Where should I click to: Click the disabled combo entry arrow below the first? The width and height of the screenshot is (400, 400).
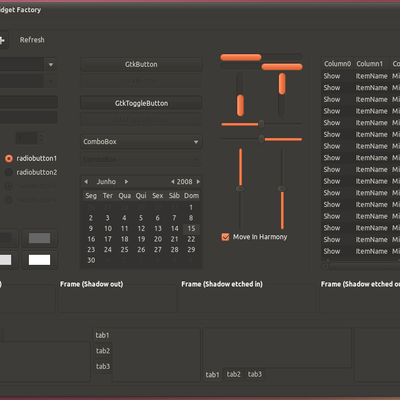click(x=51, y=81)
